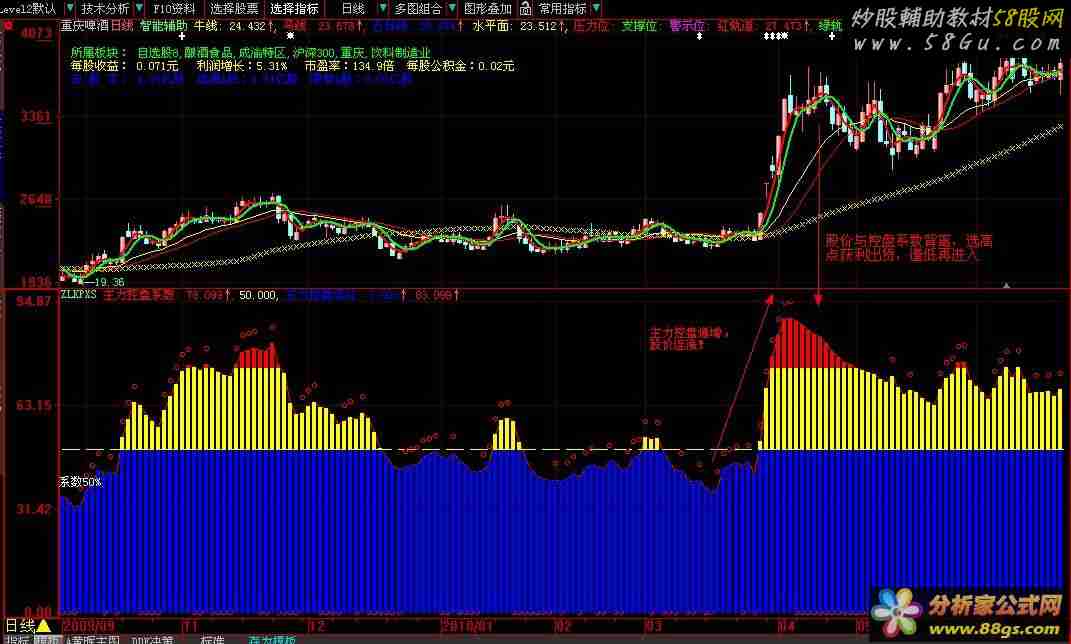Select 日线 period in toolbar
The height and width of the screenshot is (644, 1071).
tap(353, 8)
